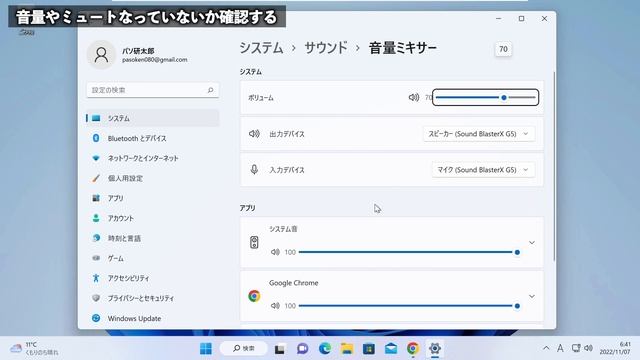640x360 pixels.
Task: Open the 入力デバイス microphone dropdown
Action: [x=483, y=170]
